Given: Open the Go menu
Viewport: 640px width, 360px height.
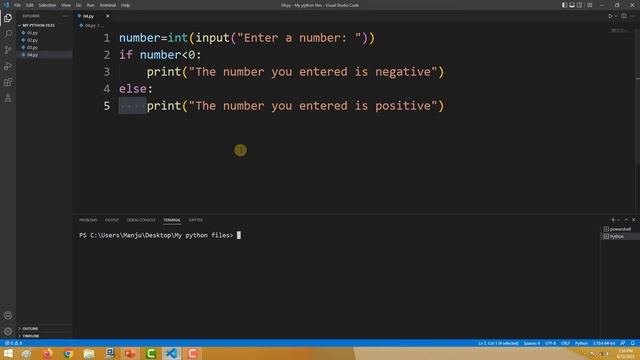Looking at the screenshot, I should pos(78,5).
